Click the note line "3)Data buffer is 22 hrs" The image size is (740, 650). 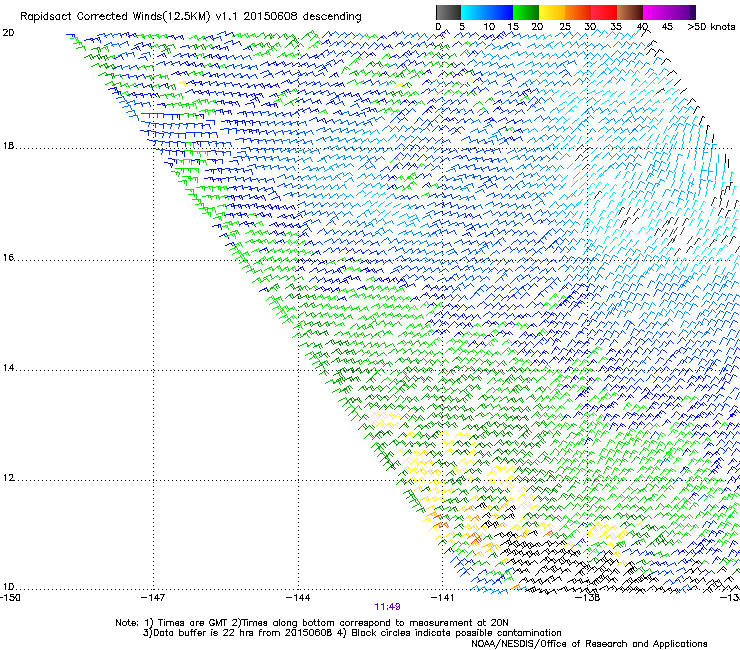(x=352, y=633)
